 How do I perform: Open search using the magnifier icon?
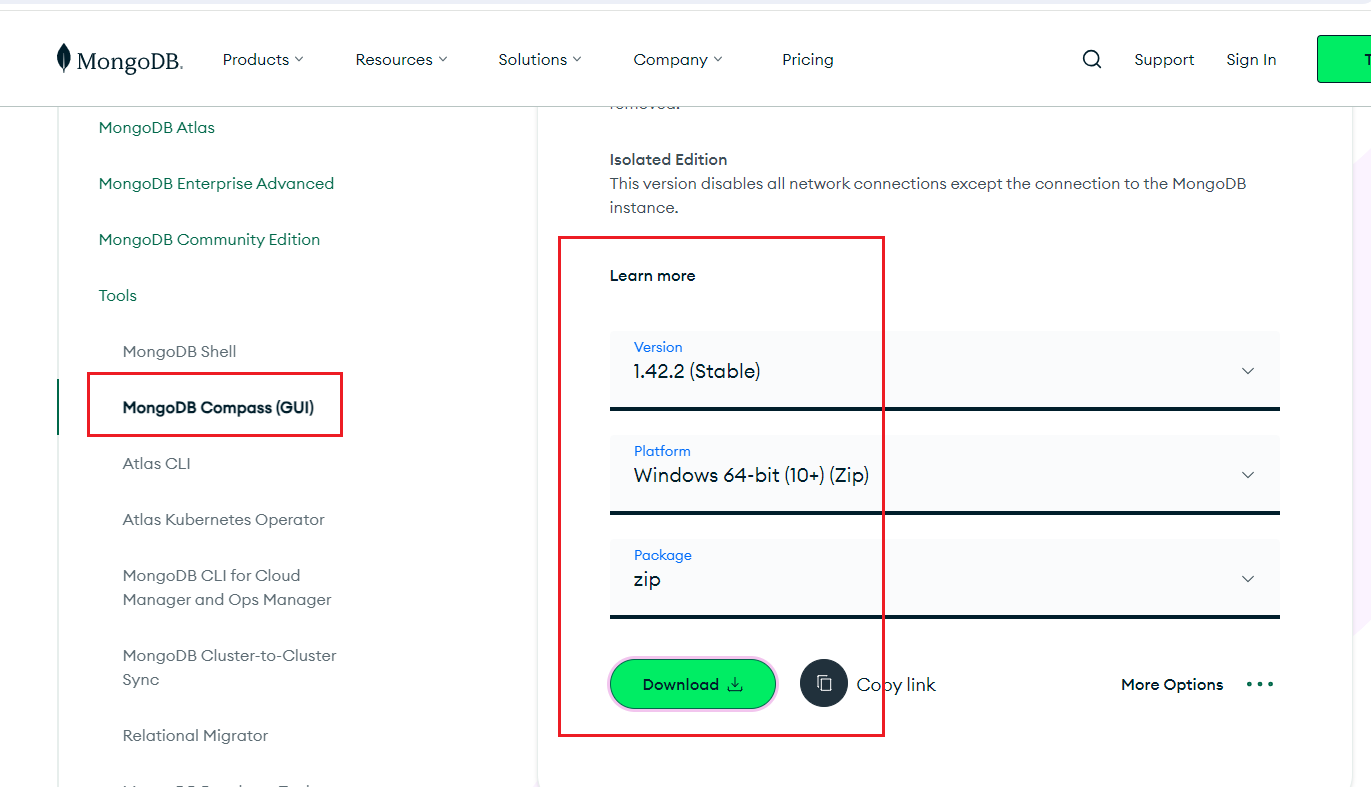[x=1091, y=59]
